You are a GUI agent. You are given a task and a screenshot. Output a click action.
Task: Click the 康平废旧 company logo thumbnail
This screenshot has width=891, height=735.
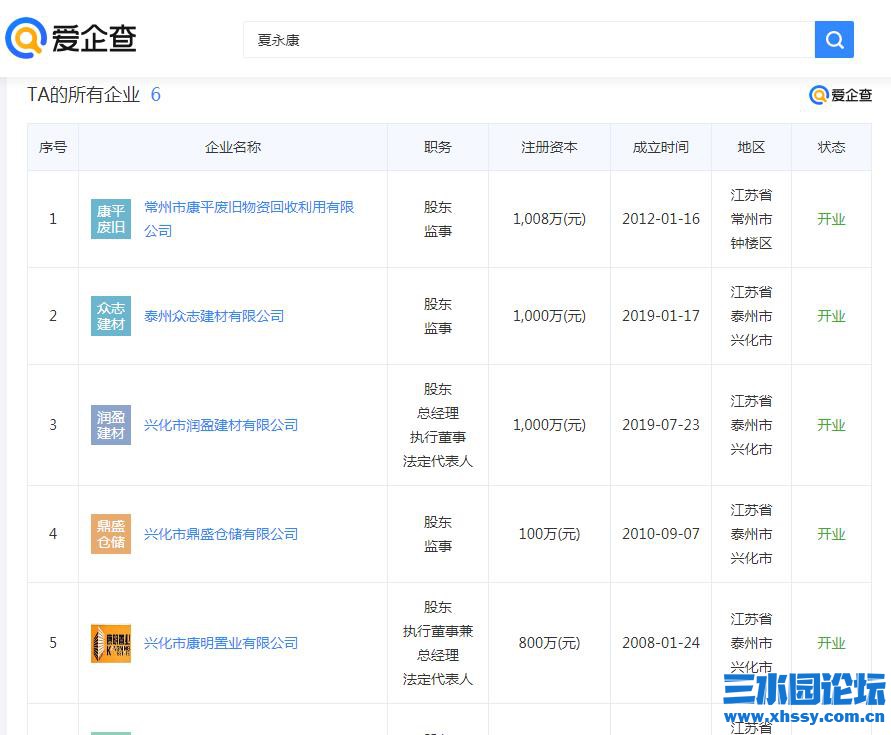111,219
